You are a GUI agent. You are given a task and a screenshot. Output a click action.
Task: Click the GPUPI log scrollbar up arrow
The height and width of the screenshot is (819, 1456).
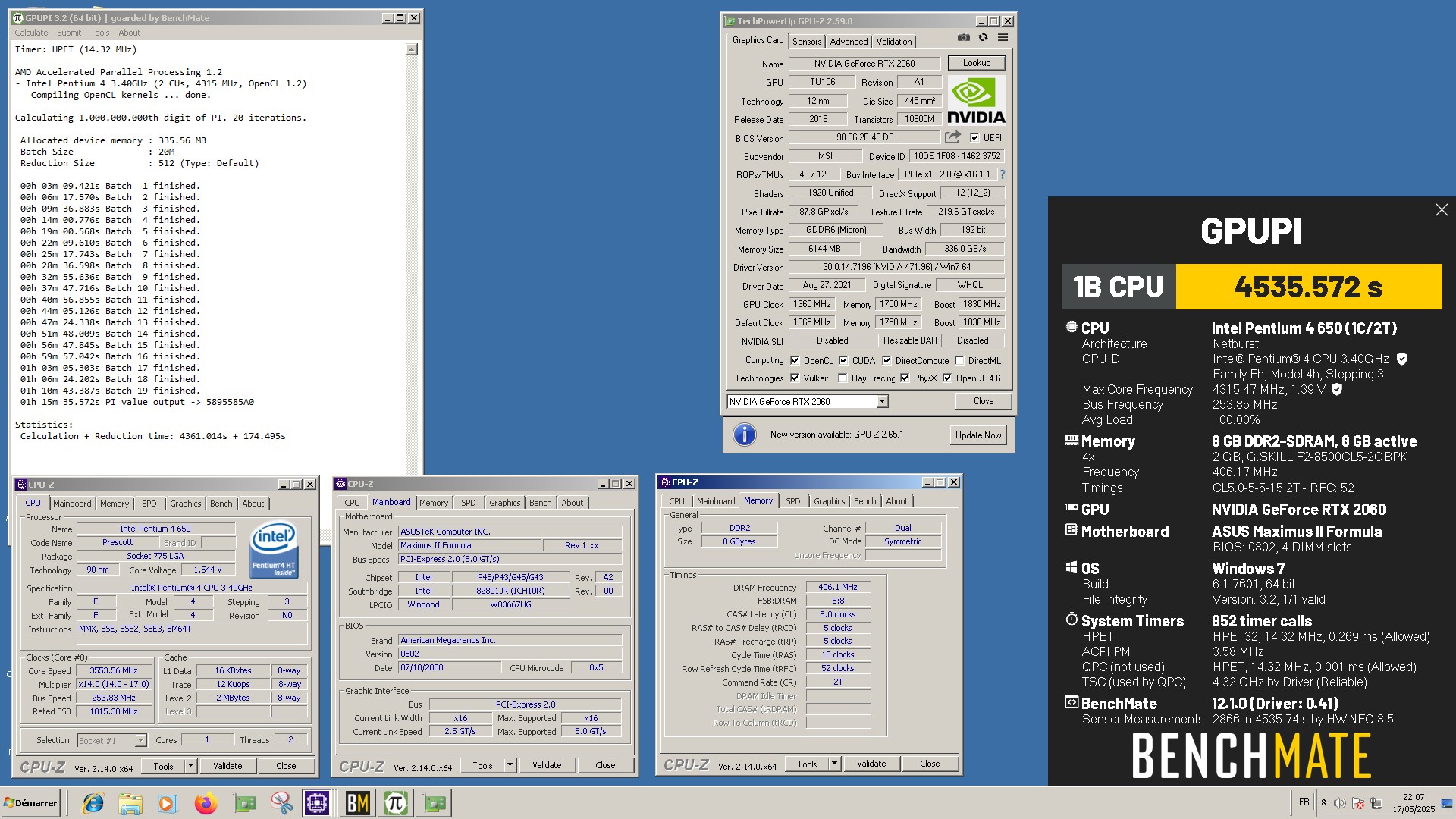(x=411, y=49)
